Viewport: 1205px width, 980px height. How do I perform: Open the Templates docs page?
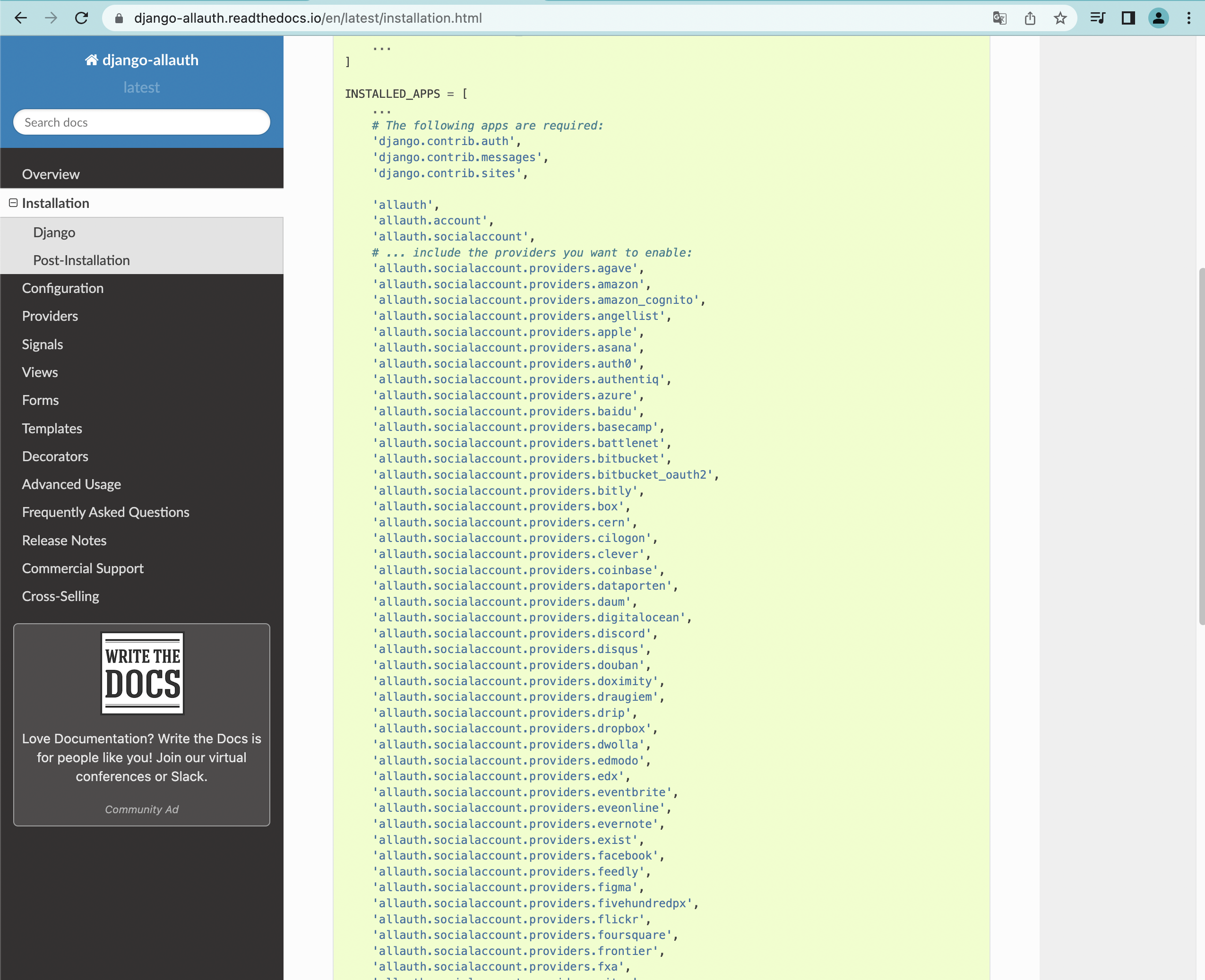(x=142, y=429)
